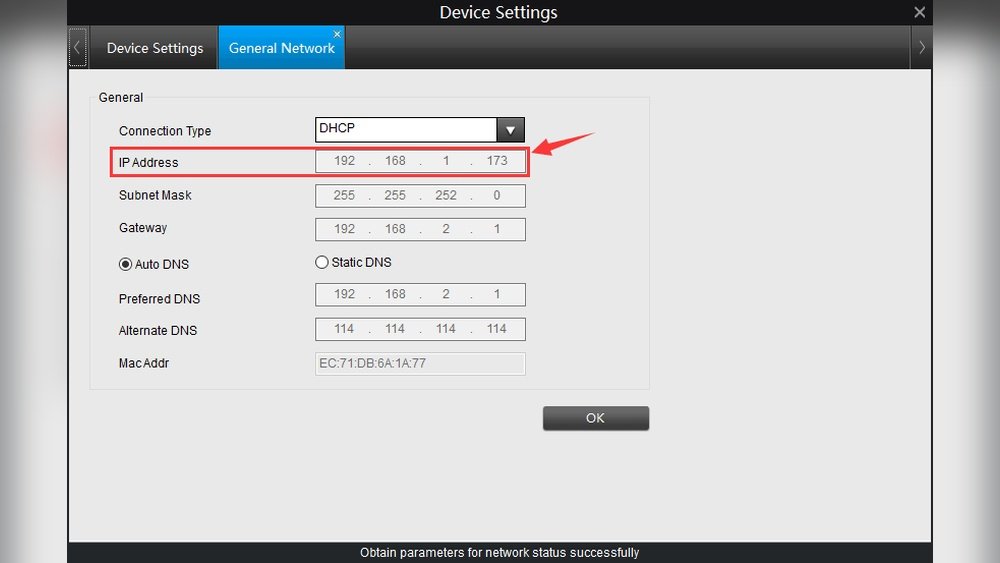Click the IP Address input field

(x=420, y=161)
